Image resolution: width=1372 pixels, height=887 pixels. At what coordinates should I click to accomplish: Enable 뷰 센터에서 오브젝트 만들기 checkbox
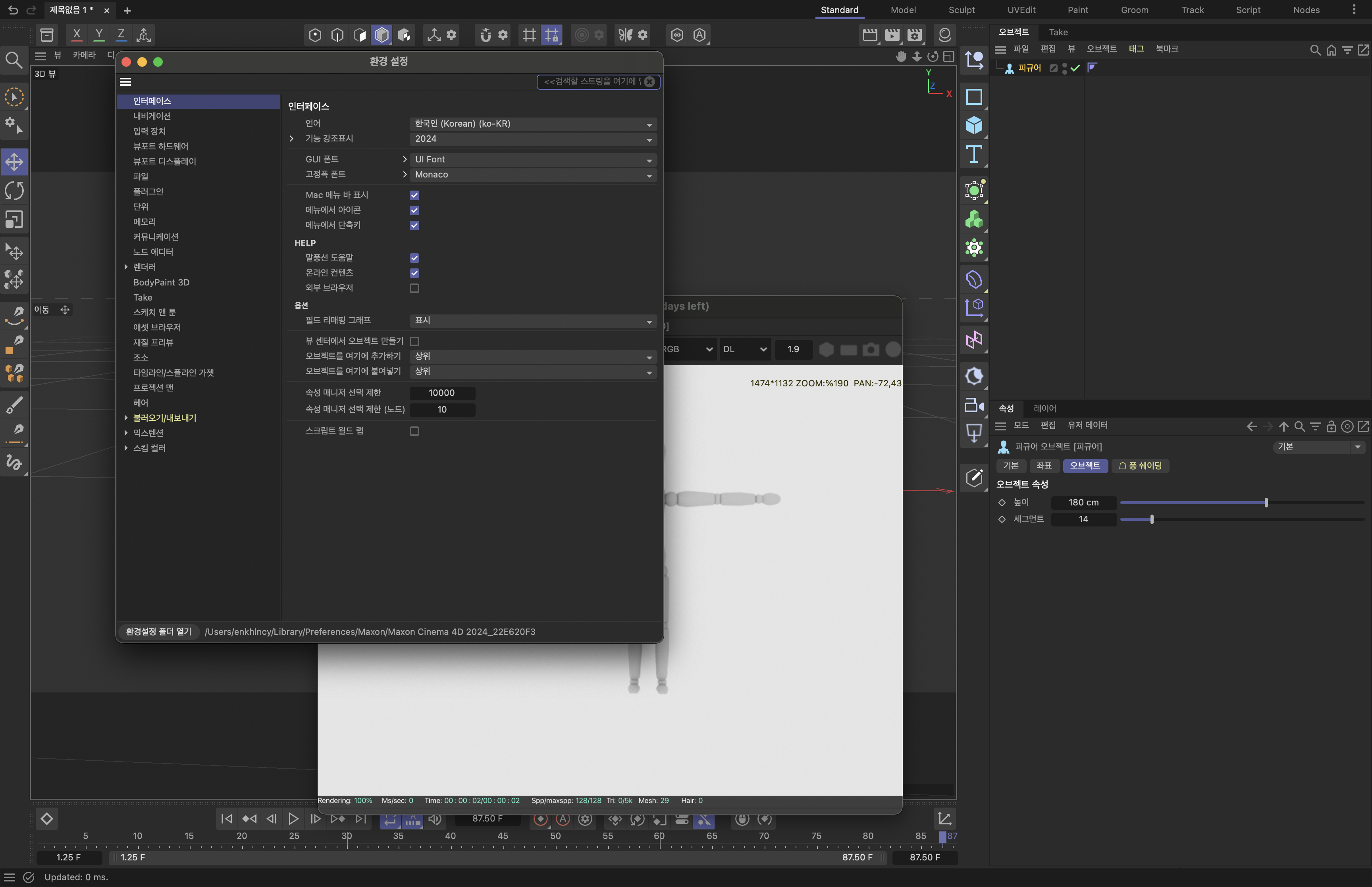tap(414, 341)
